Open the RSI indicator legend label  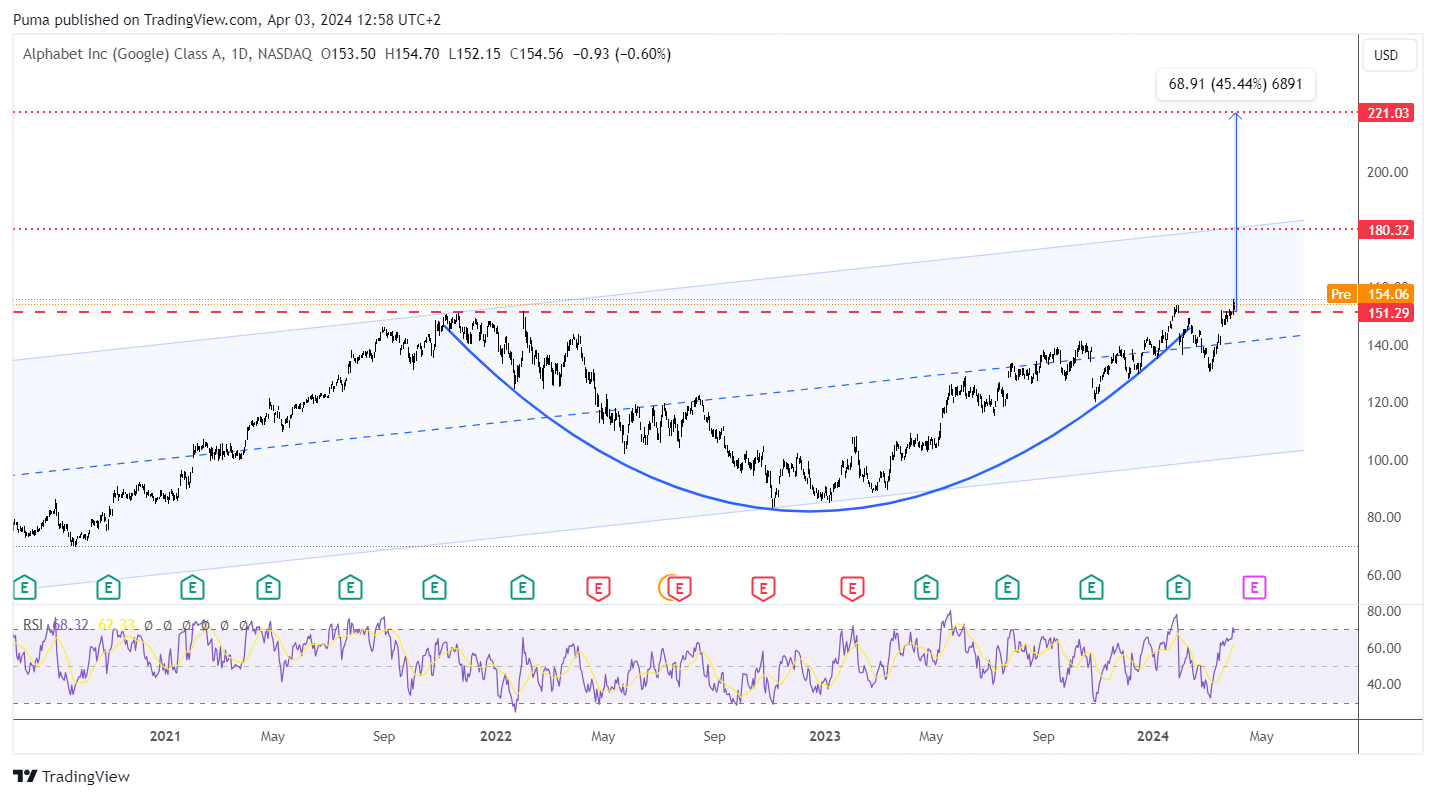(33, 625)
